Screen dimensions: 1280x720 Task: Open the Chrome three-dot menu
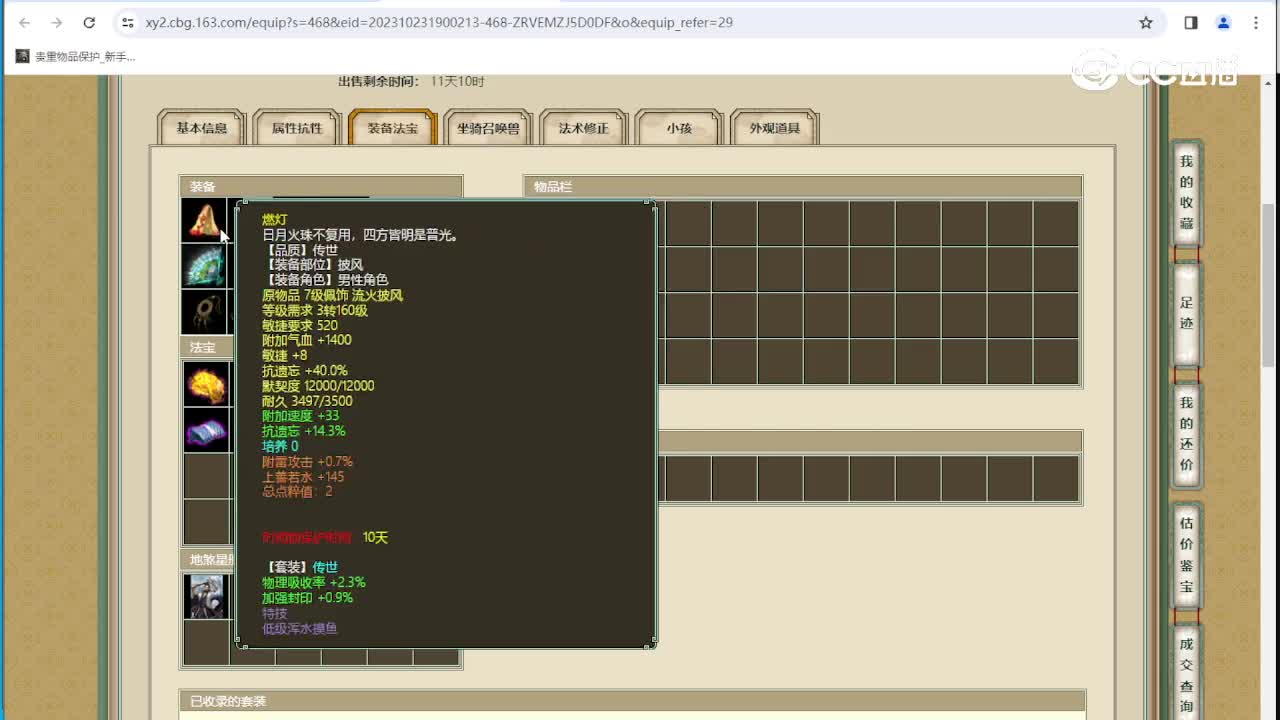point(1256,22)
